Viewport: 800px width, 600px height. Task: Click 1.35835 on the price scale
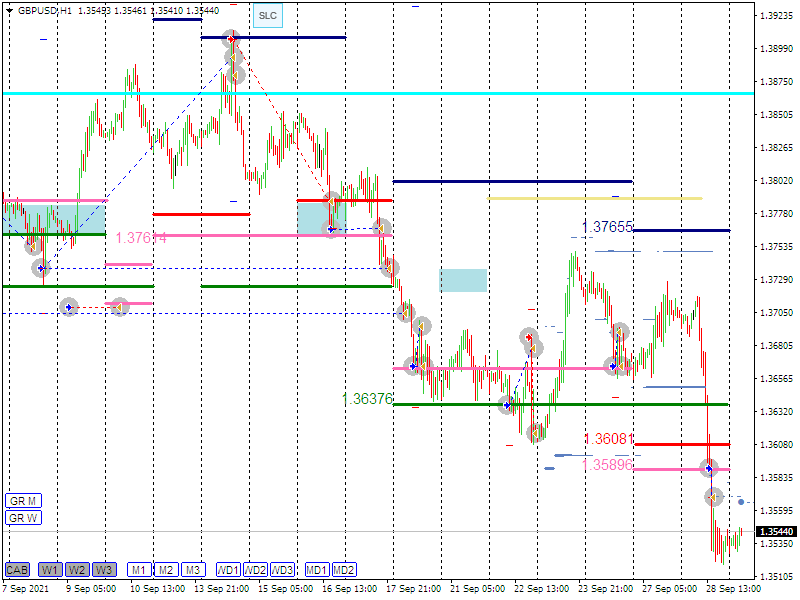point(777,478)
